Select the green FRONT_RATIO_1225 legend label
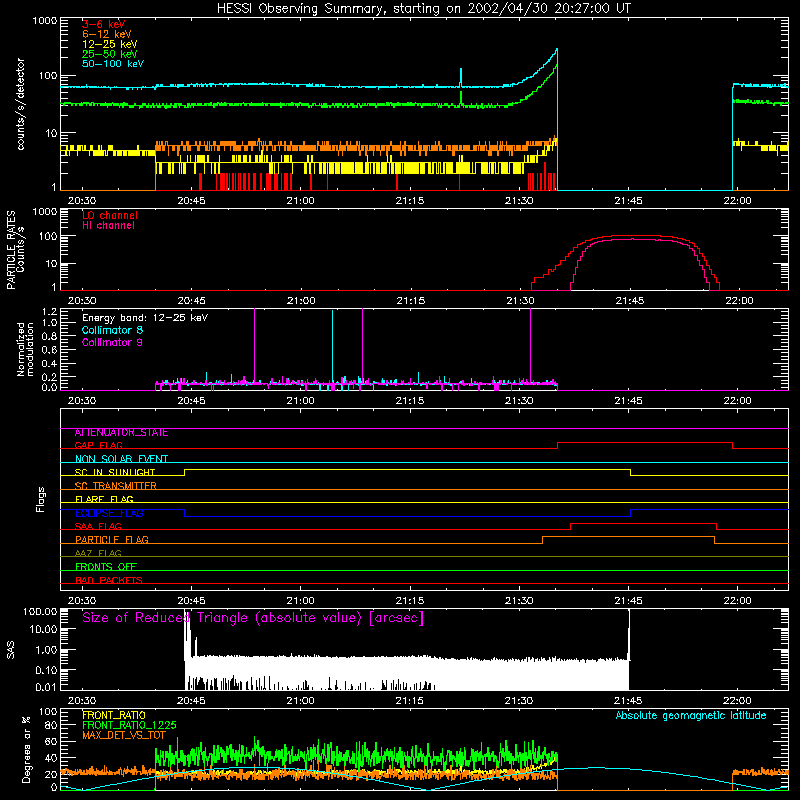Screen dimensions: 800x800 click(129, 725)
